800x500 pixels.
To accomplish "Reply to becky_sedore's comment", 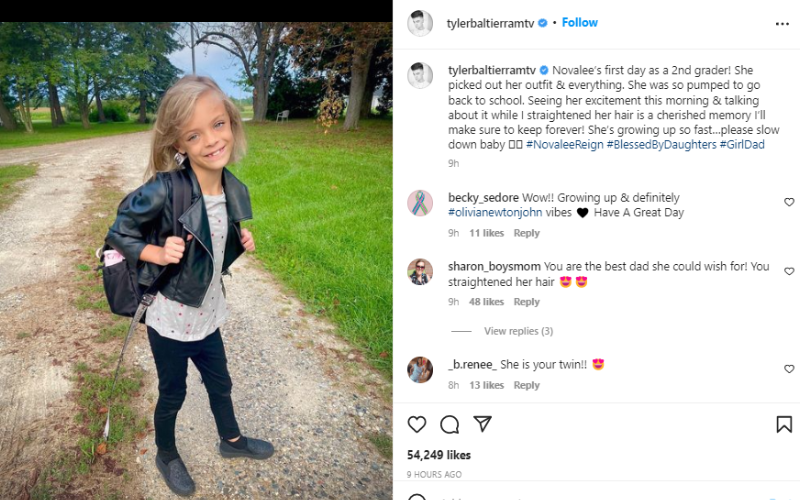I will coord(527,233).
